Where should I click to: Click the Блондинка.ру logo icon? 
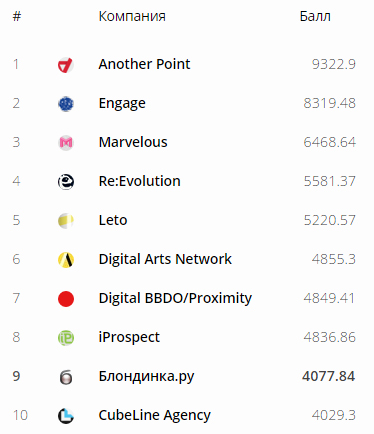66,377
